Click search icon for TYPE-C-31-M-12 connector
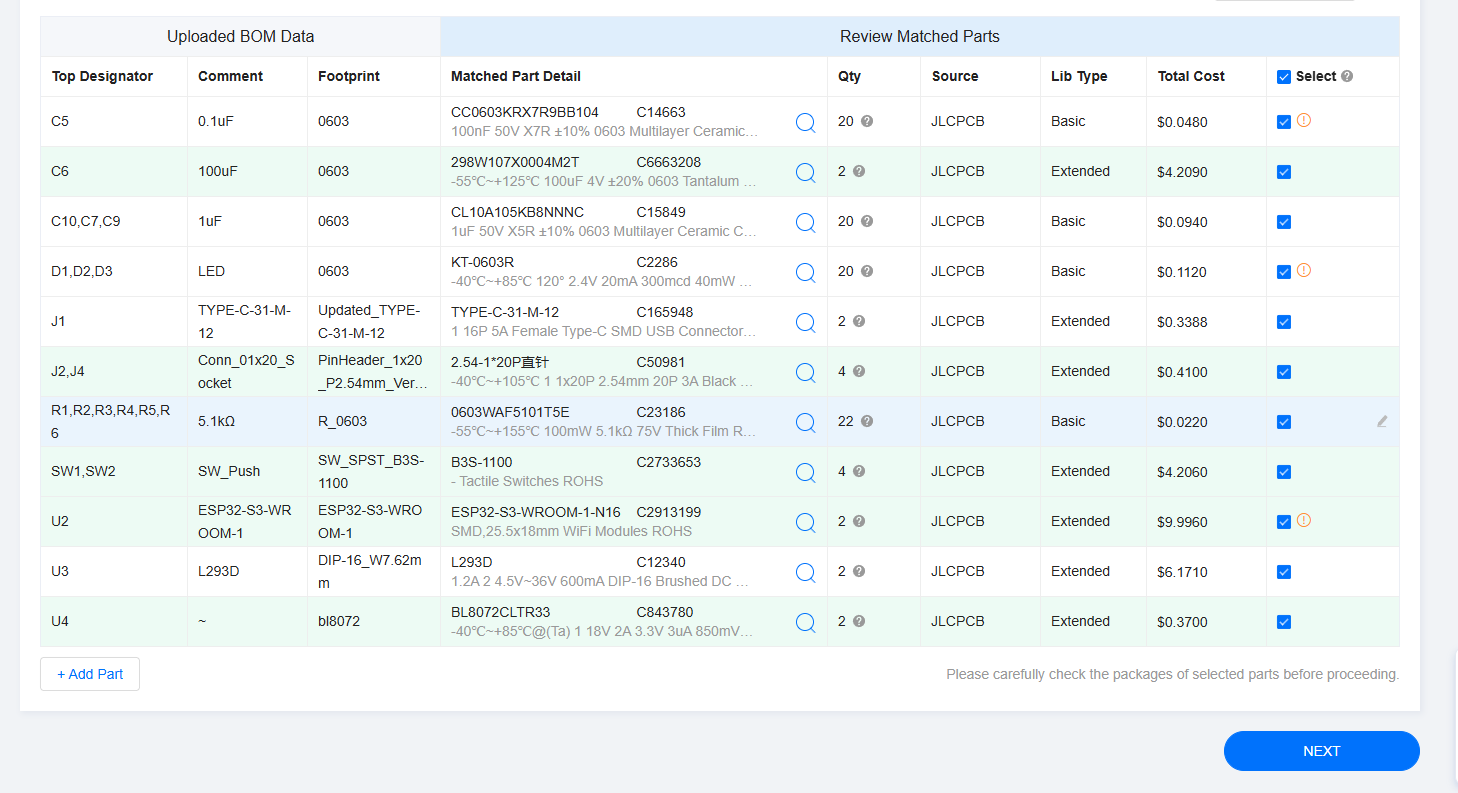1458x793 pixels. coord(805,322)
